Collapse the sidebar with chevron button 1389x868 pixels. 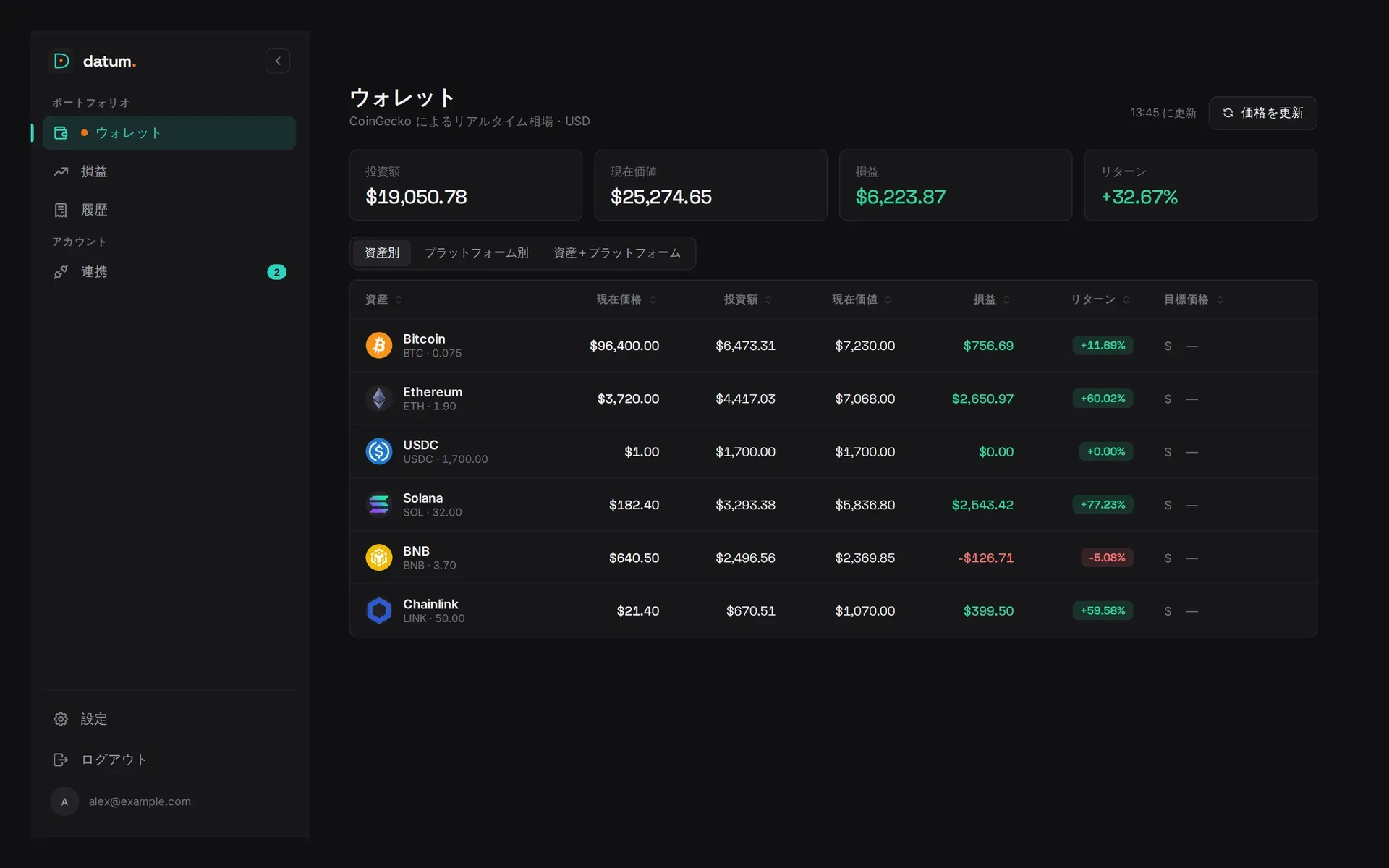point(278,61)
